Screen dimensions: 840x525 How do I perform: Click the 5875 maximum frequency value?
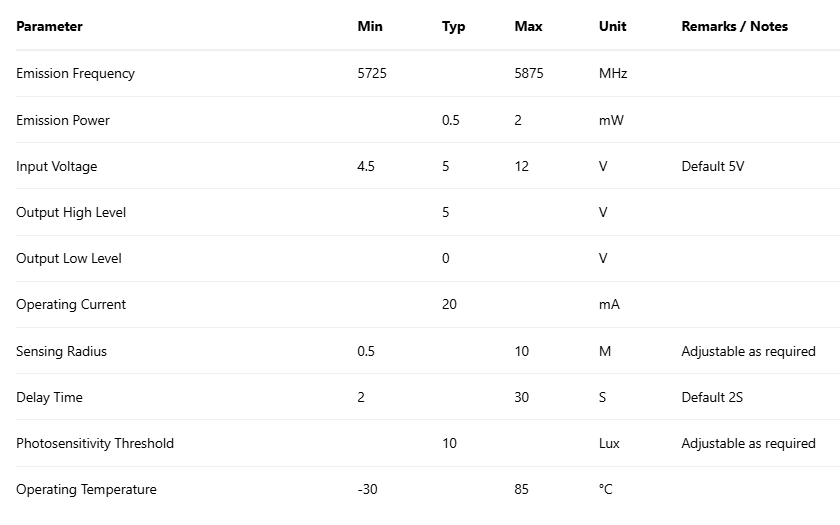point(529,73)
